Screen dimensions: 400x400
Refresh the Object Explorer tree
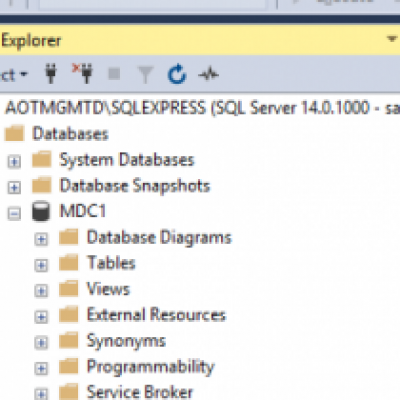point(177,74)
